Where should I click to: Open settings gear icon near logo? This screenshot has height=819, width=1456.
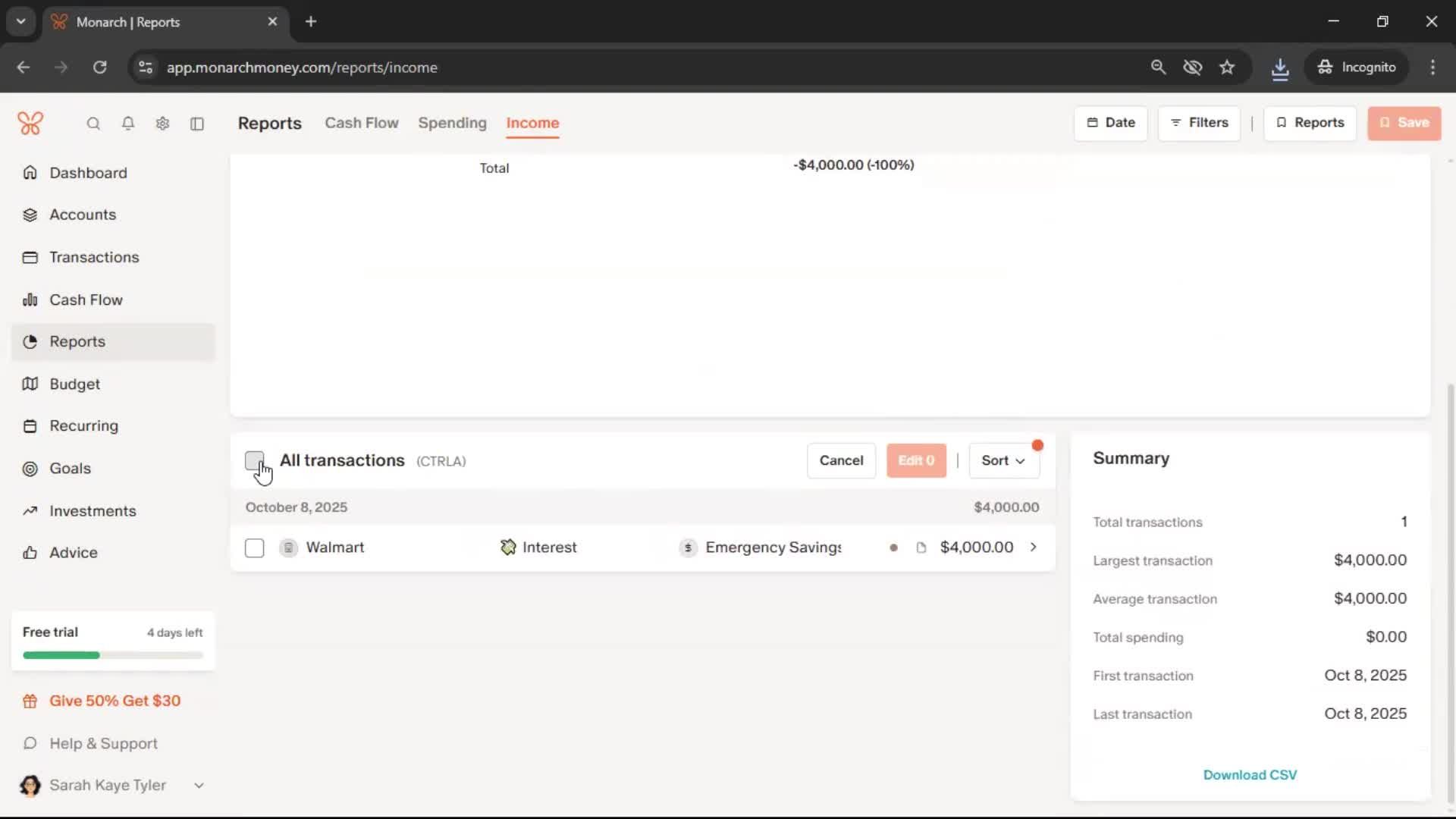[x=162, y=124]
